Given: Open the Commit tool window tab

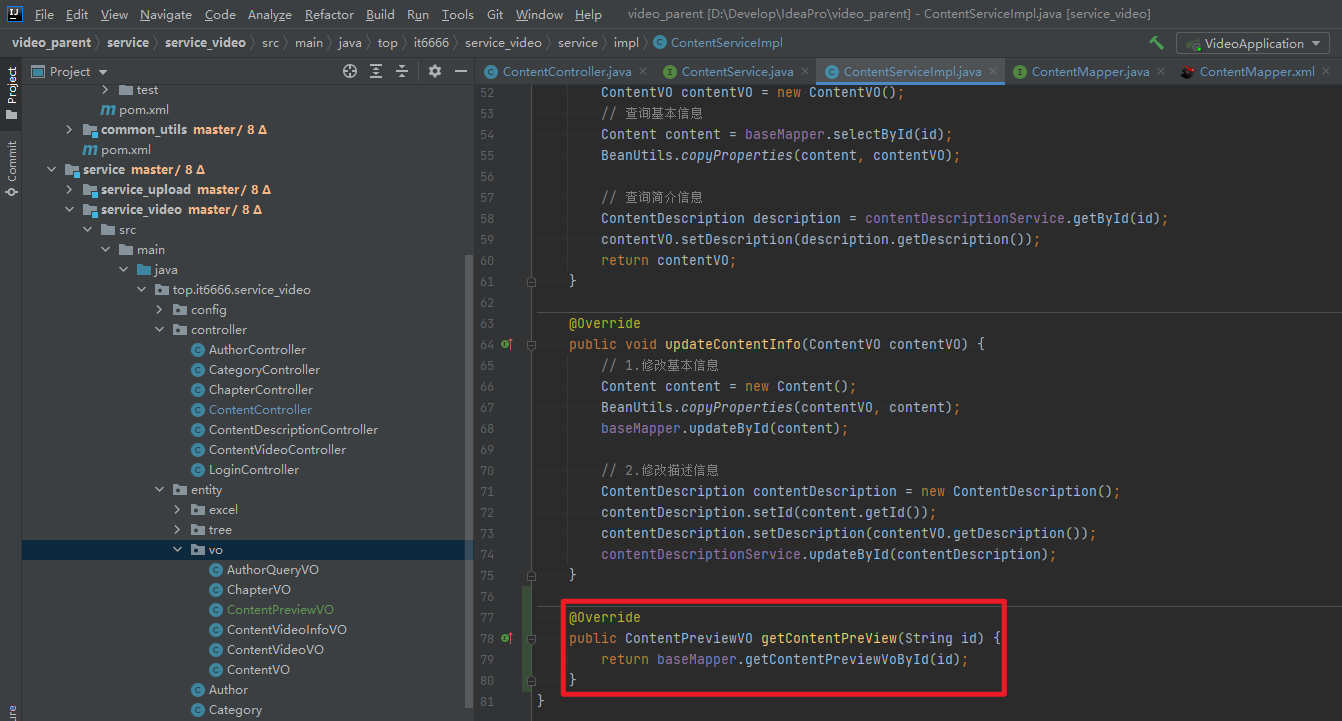Looking at the screenshot, I should pyautogui.click(x=11, y=168).
